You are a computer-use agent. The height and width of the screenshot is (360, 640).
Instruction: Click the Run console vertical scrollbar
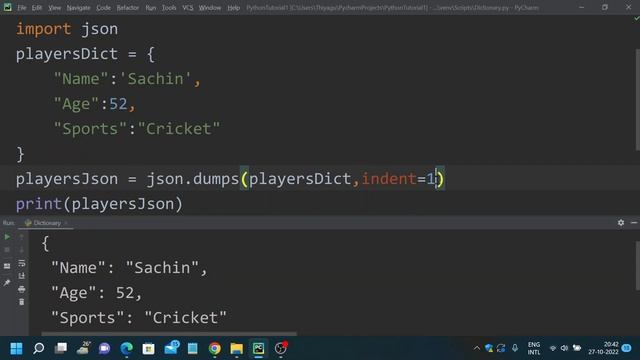[638, 266]
